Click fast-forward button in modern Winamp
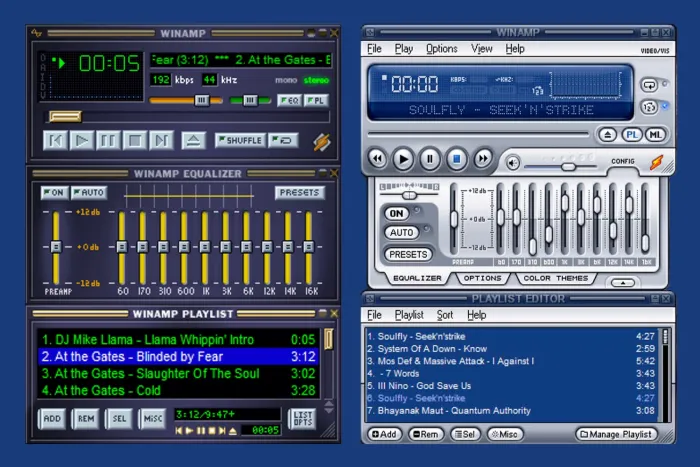 (x=483, y=158)
